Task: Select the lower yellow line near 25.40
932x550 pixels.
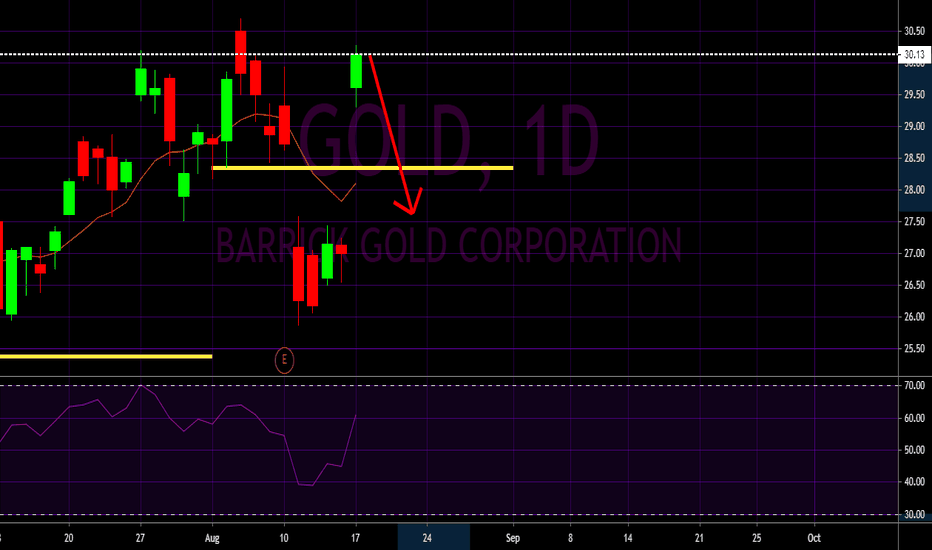Action: (106, 357)
